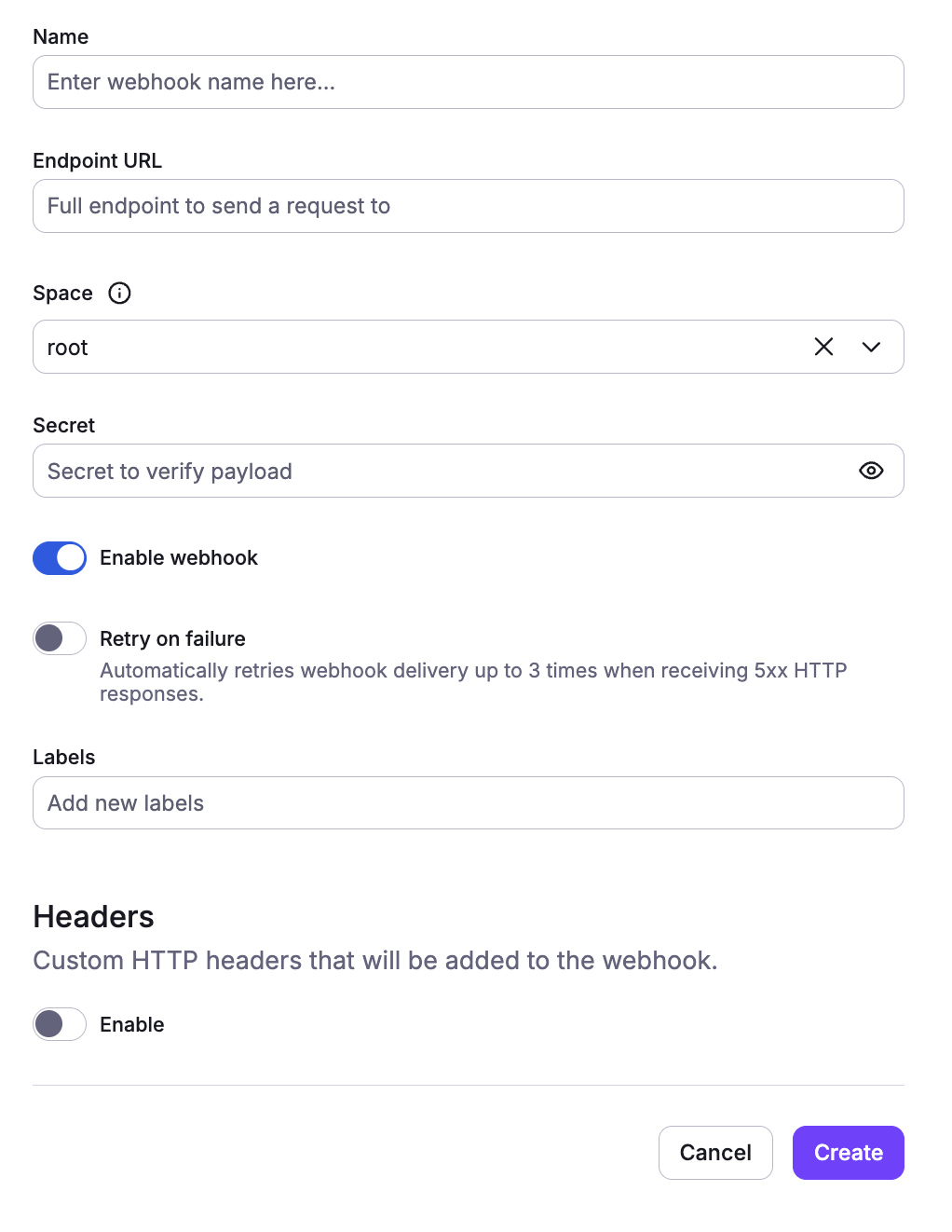Expand the Space dropdown chevron
The height and width of the screenshot is (1232, 952).
click(872, 347)
